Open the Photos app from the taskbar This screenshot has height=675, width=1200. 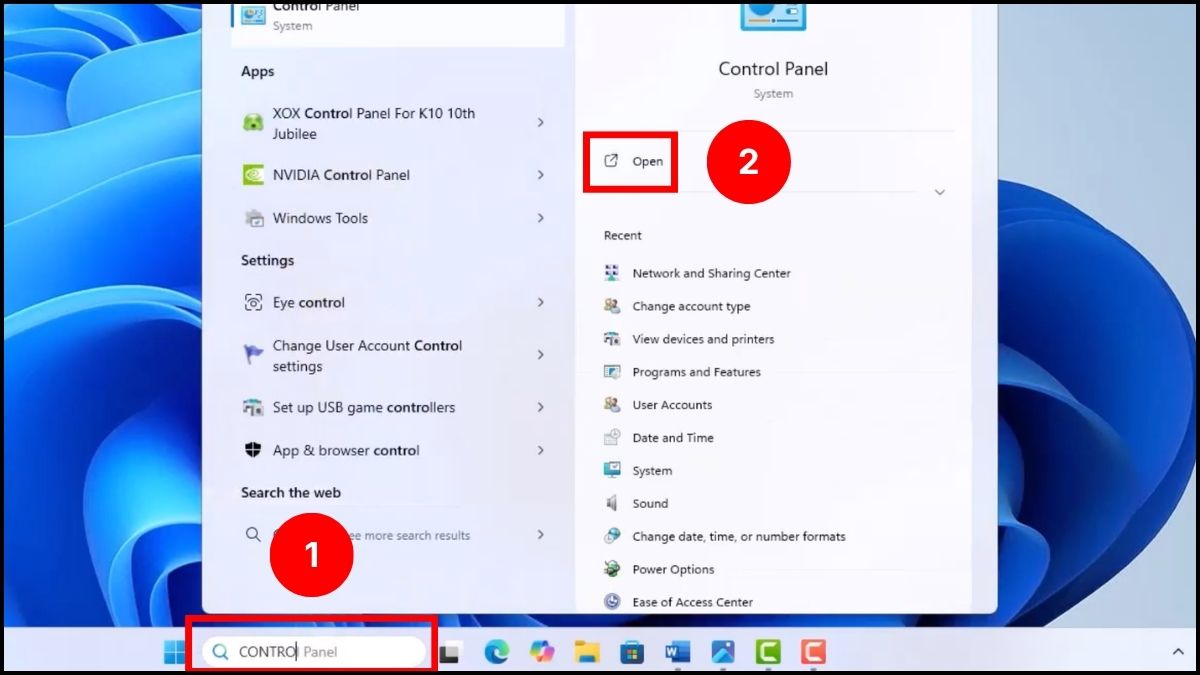point(723,652)
